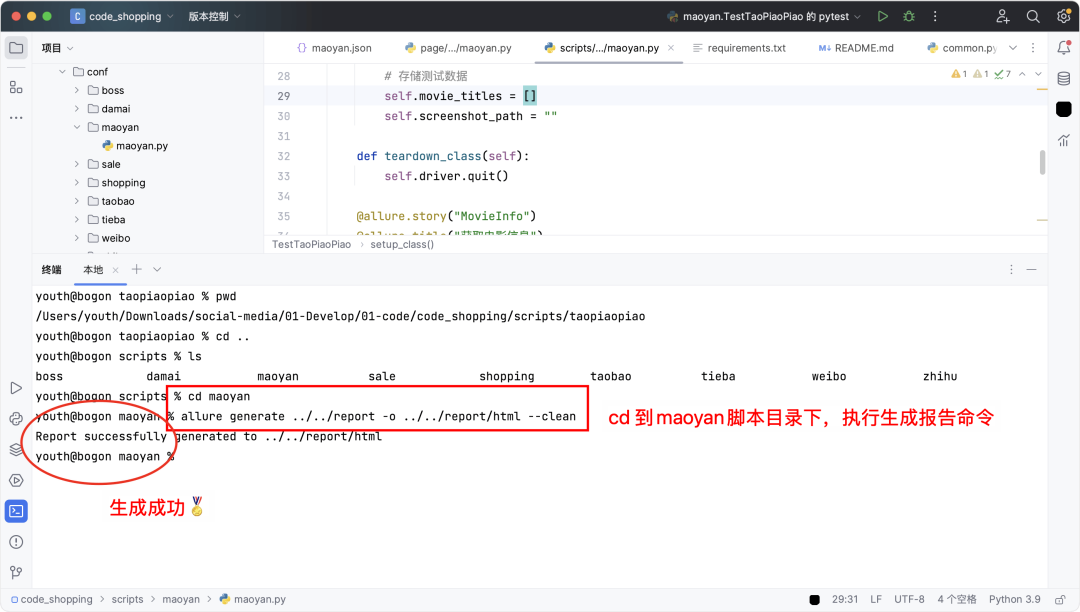The height and width of the screenshot is (612, 1080).
Task: Open the chart analytics tool window icon
Action: coord(1064,140)
